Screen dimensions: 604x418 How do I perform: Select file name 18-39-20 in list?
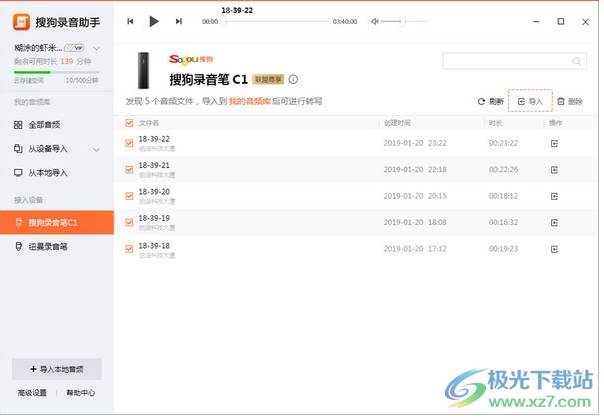[x=154, y=192]
